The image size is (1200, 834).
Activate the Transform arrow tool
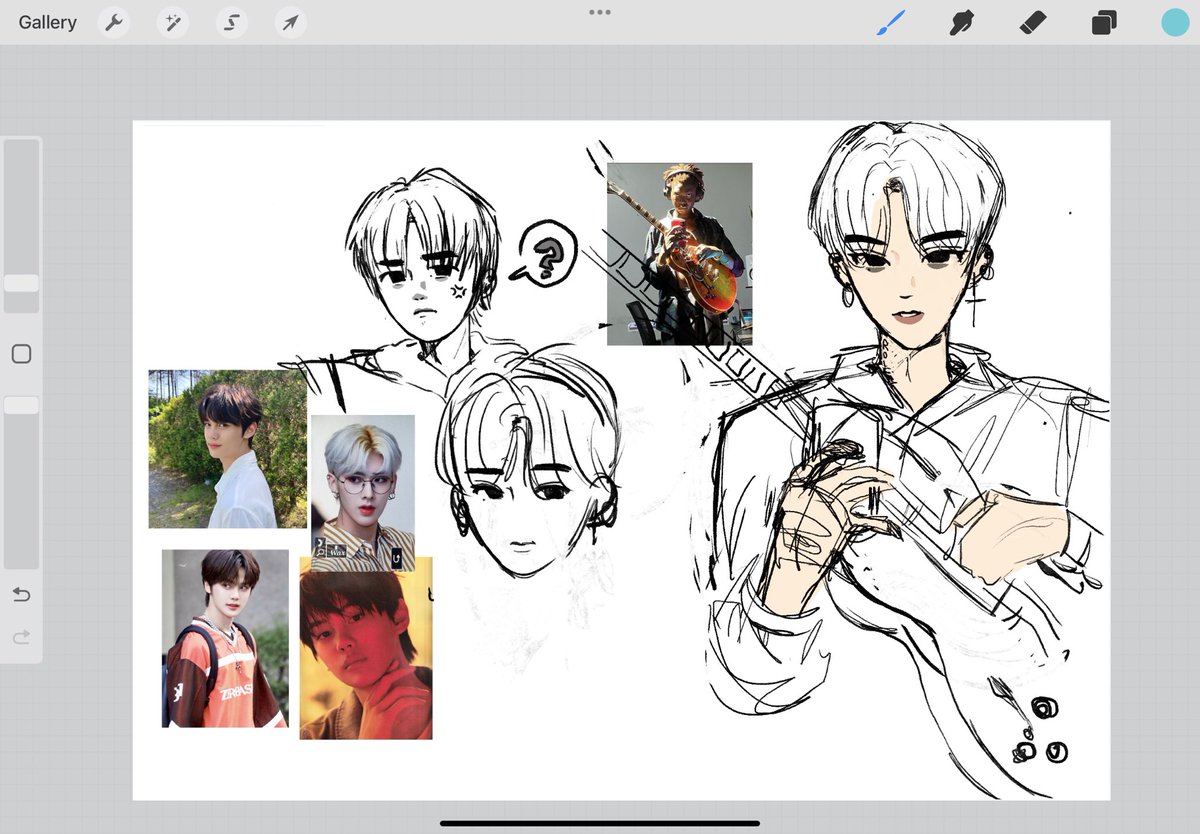pos(290,22)
